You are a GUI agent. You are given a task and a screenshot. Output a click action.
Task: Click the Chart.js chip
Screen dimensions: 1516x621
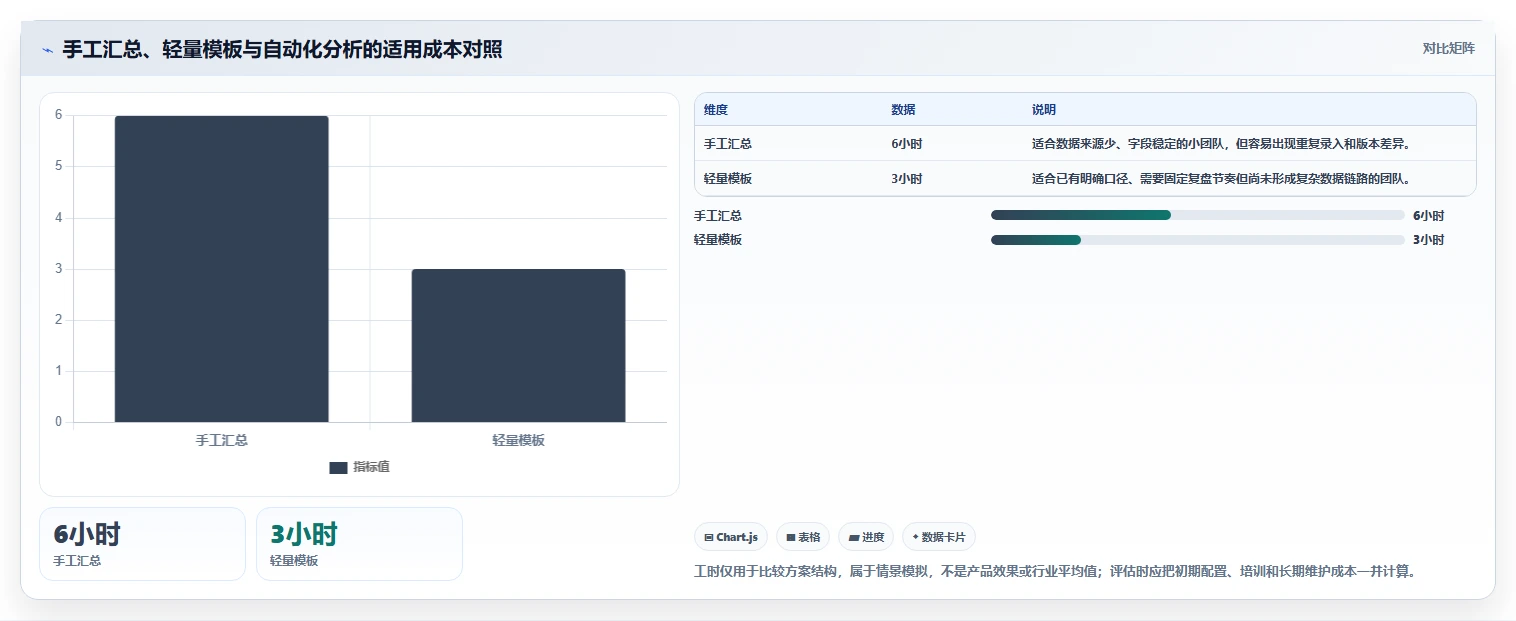(731, 537)
